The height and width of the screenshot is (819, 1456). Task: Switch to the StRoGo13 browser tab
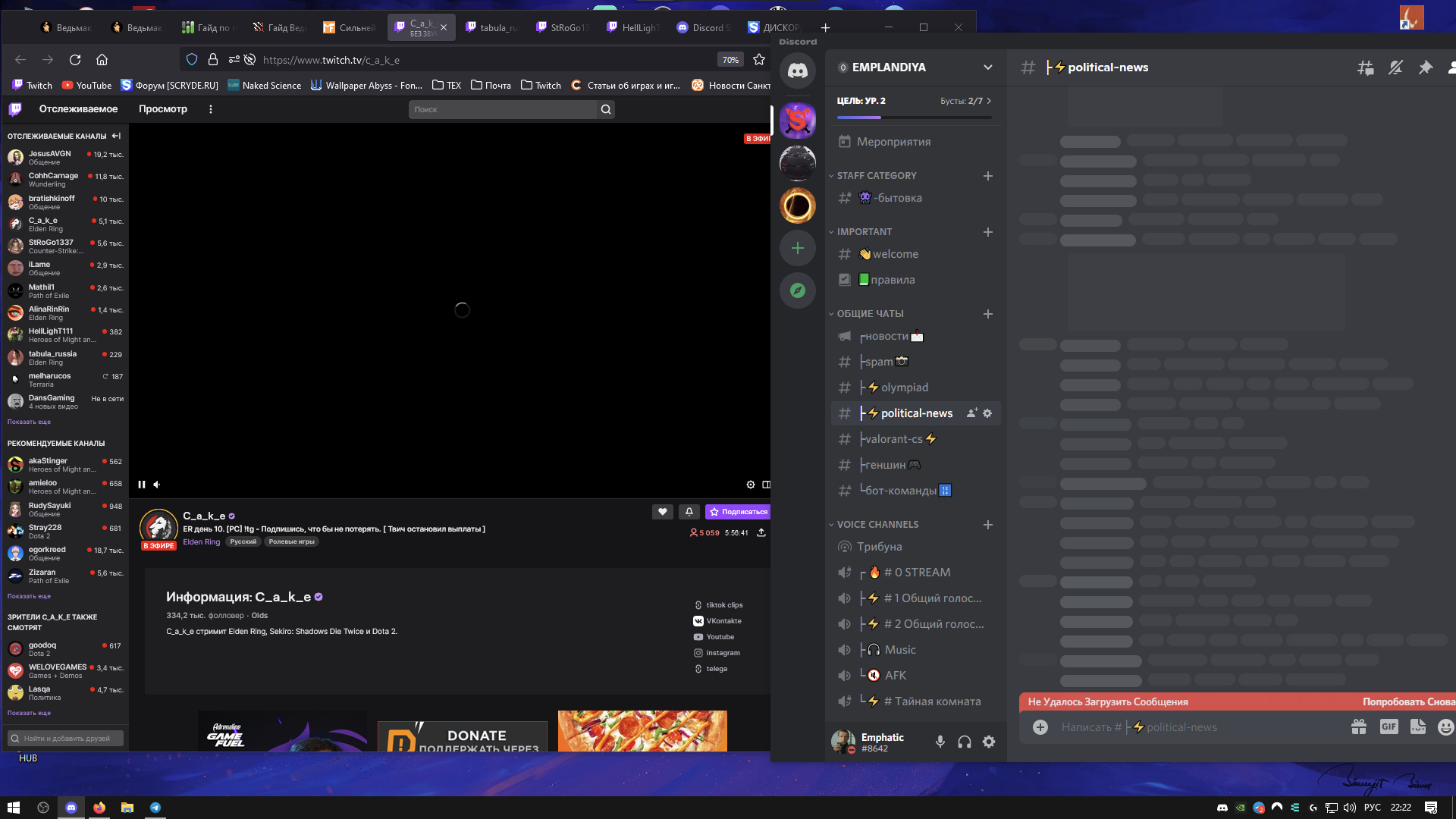click(x=563, y=27)
